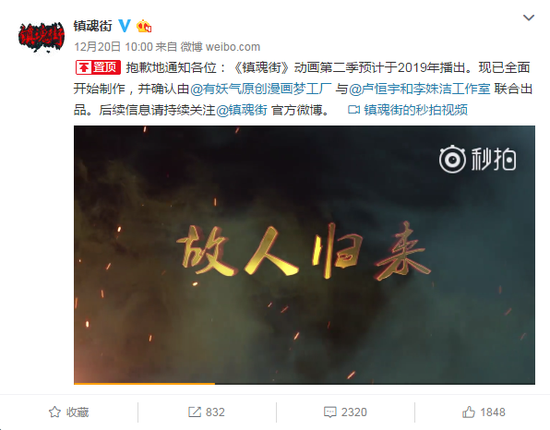The height and width of the screenshot is (430, 550).
Task: Click the 镇魂街 profile avatar
Action: click(x=41, y=36)
